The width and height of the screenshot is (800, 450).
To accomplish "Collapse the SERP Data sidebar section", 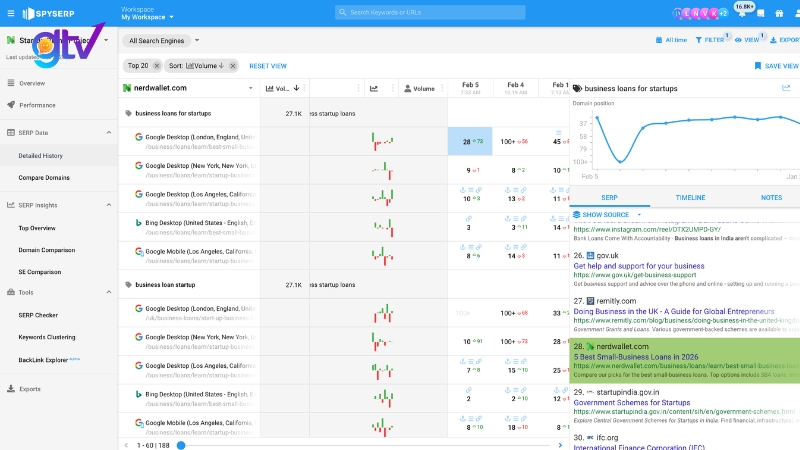I will coord(108,132).
